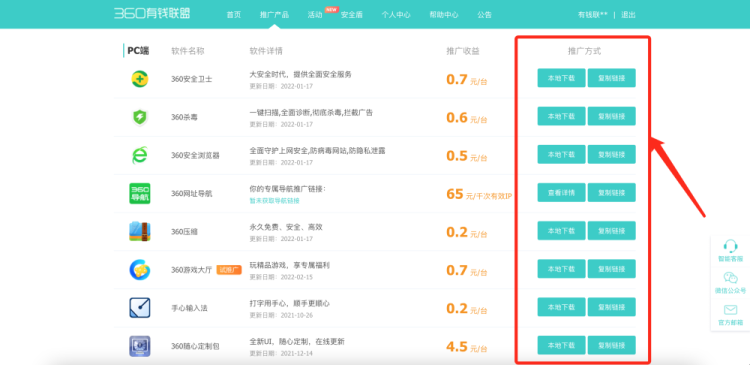Open 帮助中心 navigation item
This screenshot has width=750, height=365.
click(443, 15)
